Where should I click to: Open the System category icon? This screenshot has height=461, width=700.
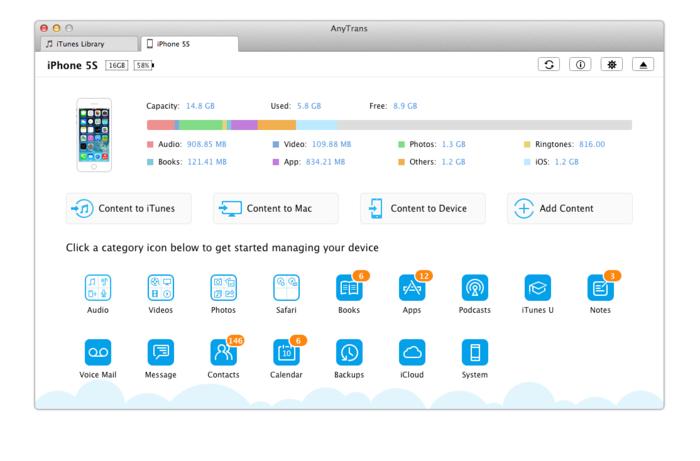tap(475, 353)
